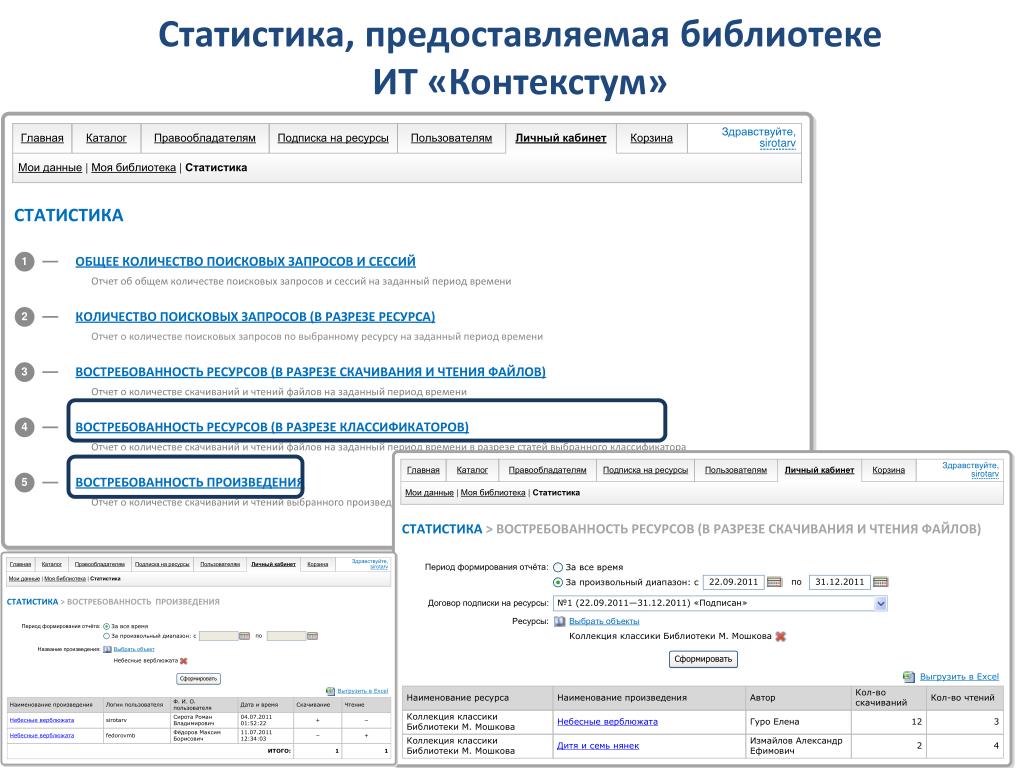Click Моя библиотека in the Востребованность ресурсов window
This screenshot has height=768, width=1024.
pyautogui.click(x=493, y=492)
